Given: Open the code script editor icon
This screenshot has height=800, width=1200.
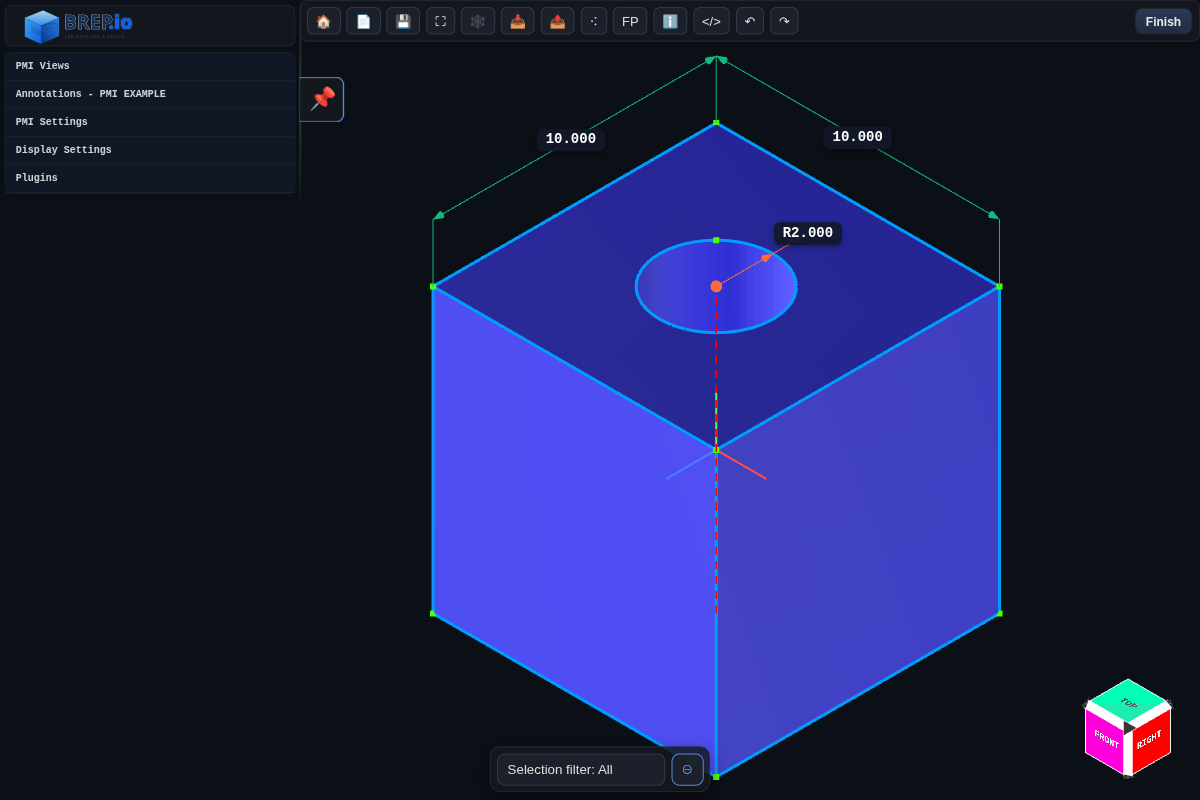Looking at the screenshot, I should (711, 21).
